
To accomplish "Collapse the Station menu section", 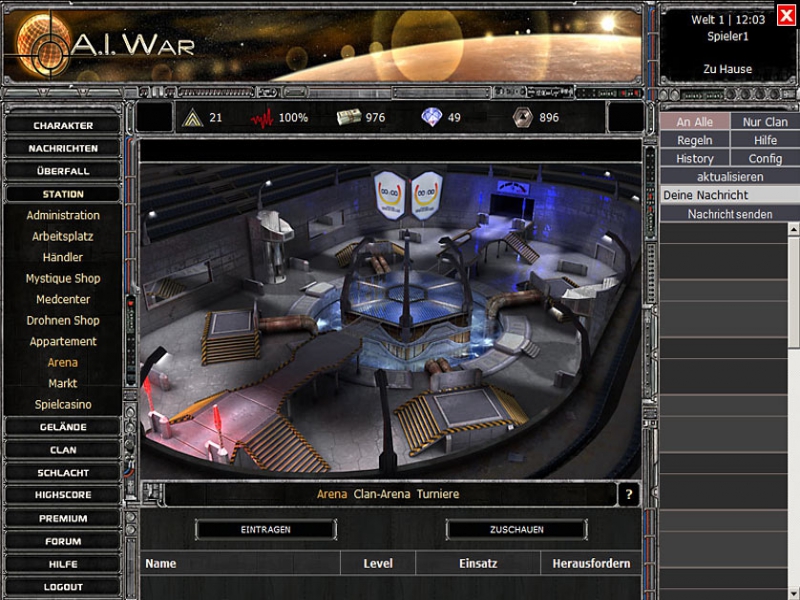I will tap(63, 194).
